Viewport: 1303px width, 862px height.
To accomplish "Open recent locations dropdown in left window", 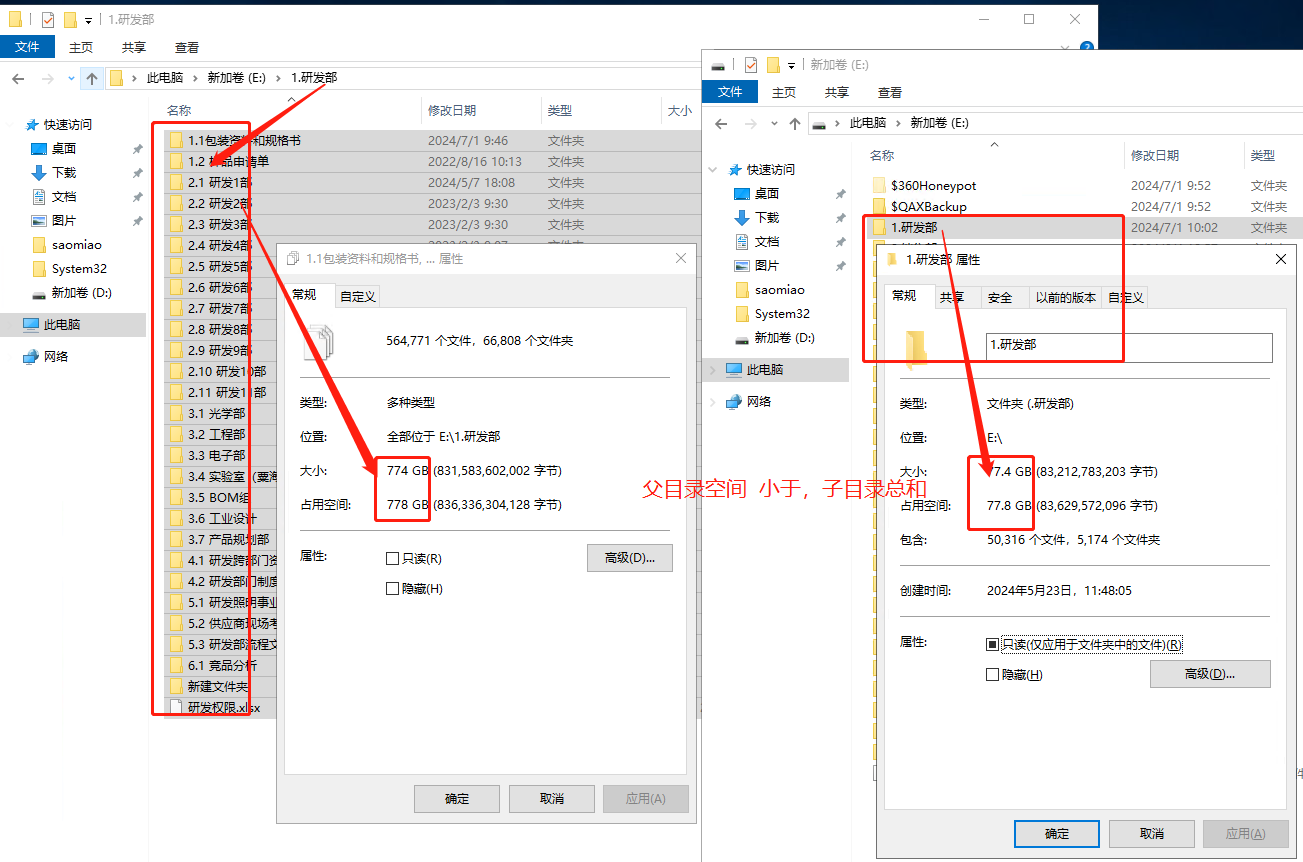I will coord(71,78).
